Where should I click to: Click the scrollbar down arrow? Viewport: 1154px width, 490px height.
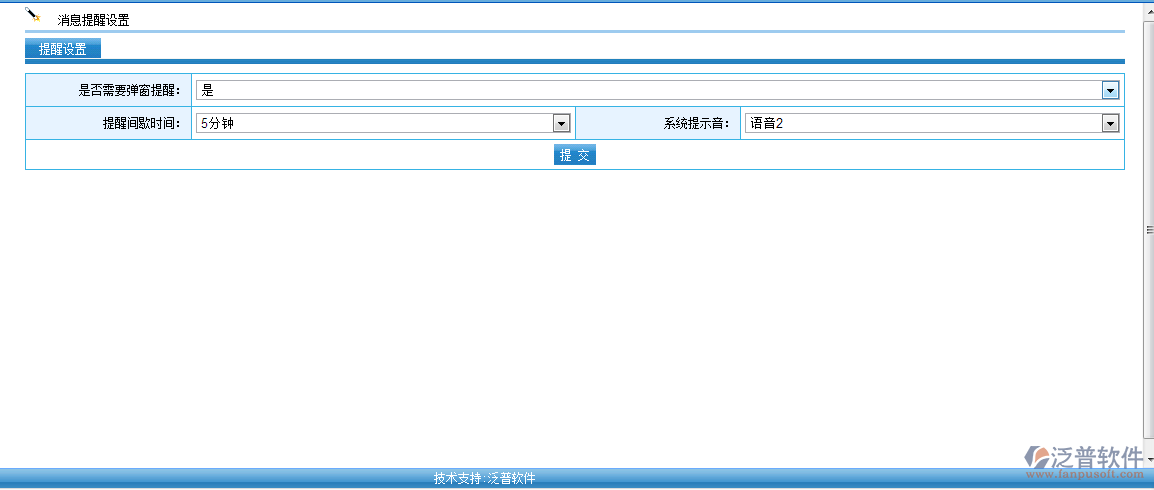(1149, 458)
